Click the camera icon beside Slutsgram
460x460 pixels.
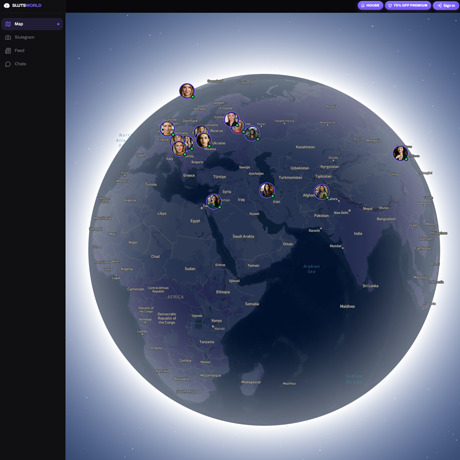pyautogui.click(x=8, y=37)
